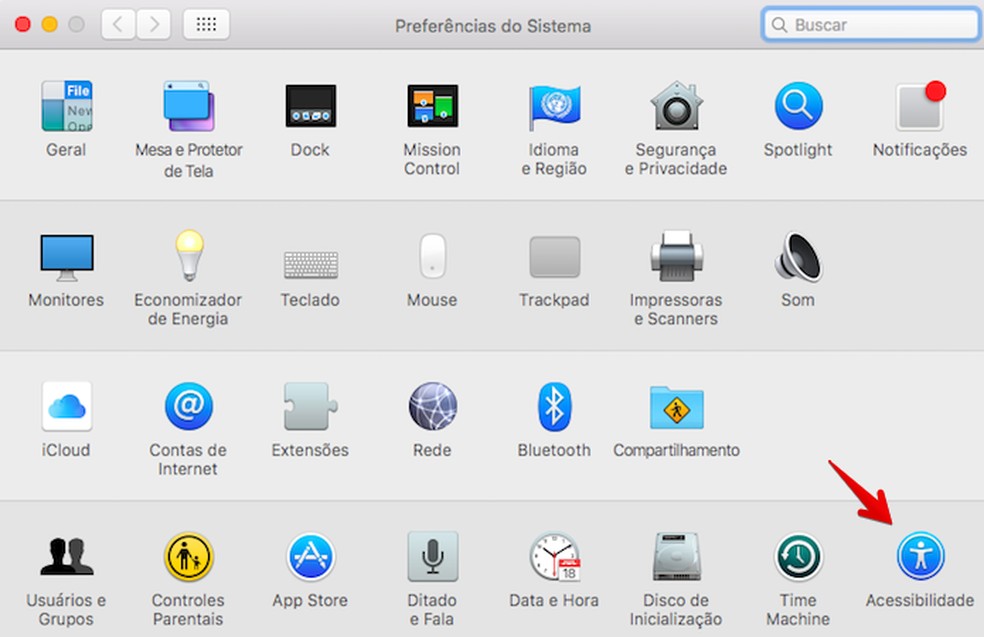Click inside the Buscar search field
This screenshot has height=637, width=984.
pos(868,23)
